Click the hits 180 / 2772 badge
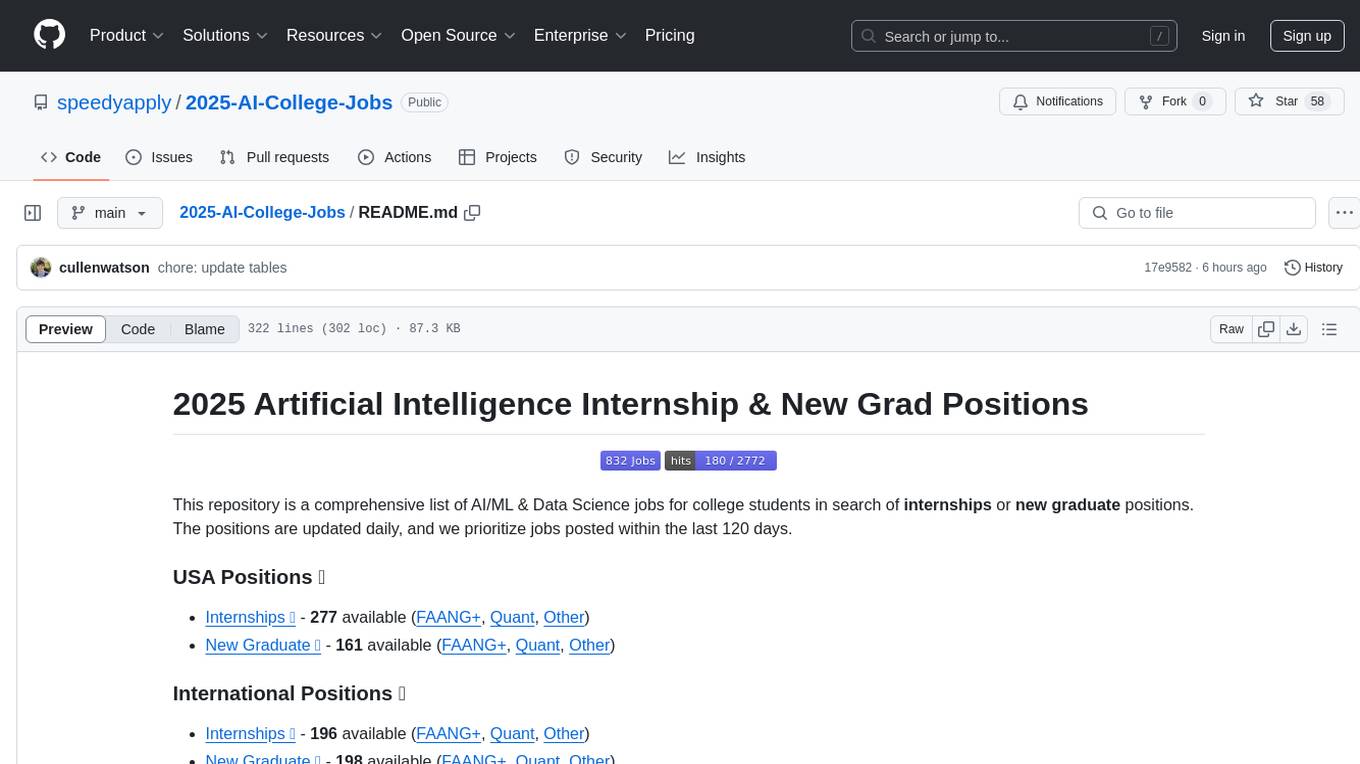This screenshot has height=764, width=1360. [x=721, y=460]
